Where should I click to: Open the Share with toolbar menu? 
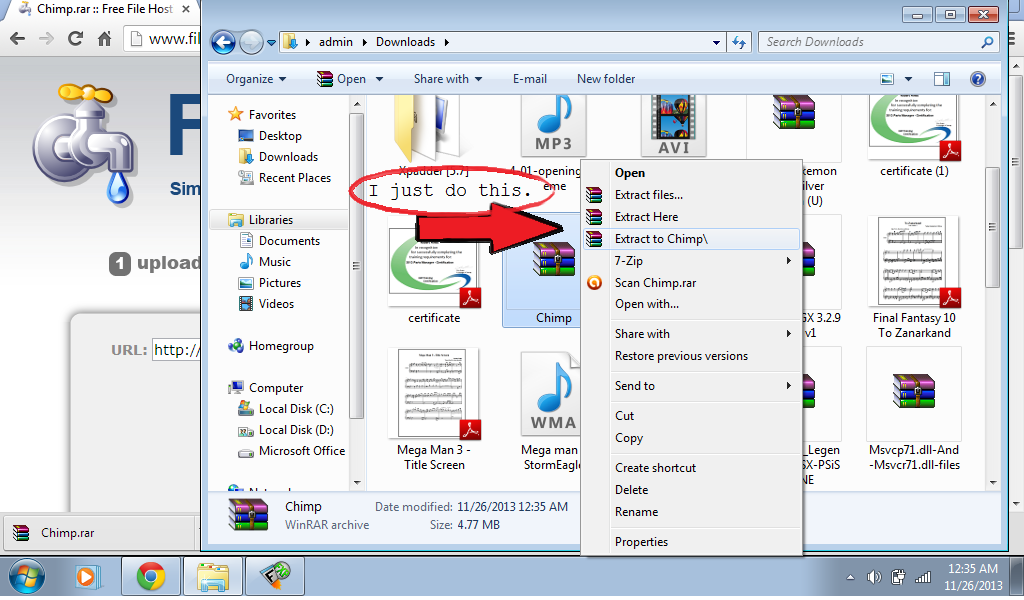[x=448, y=79]
